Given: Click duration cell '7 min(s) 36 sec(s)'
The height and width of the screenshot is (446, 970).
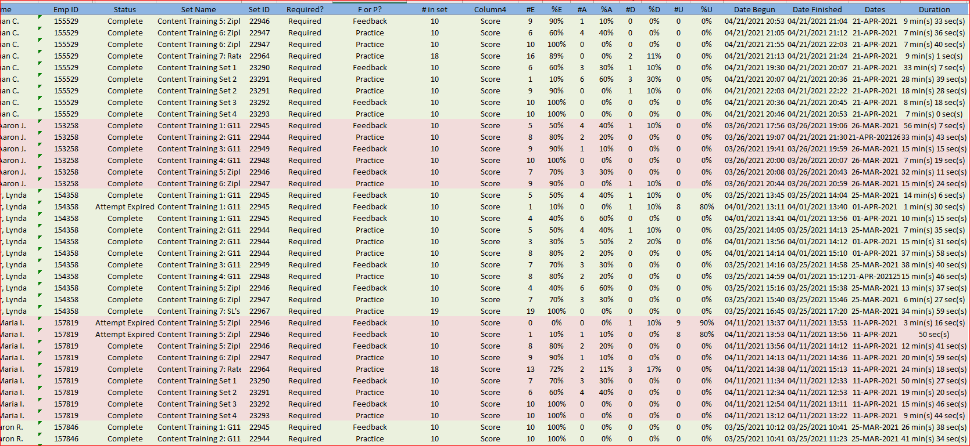Looking at the screenshot, I should tap(934, 33).
